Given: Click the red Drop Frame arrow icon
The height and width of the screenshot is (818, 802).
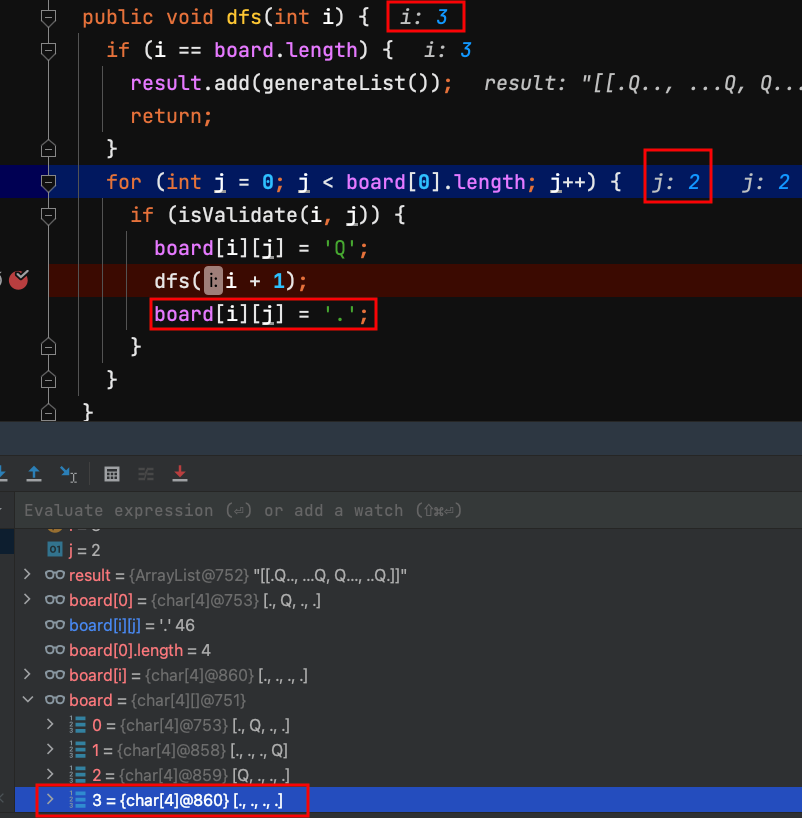Looking at the screenshot, I should (x=180, y=473).
